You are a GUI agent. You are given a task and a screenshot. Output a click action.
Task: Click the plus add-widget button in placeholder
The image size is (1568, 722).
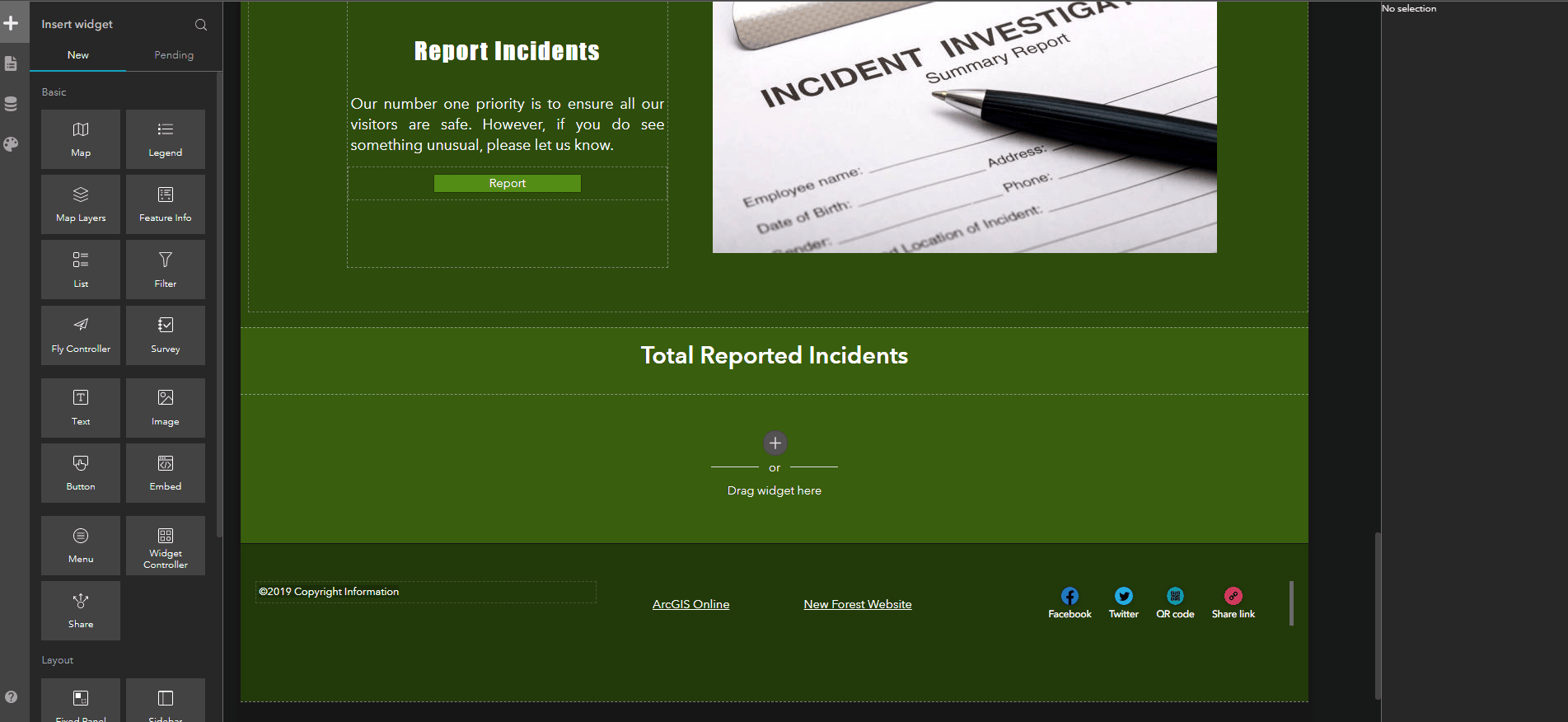(775, 443)
